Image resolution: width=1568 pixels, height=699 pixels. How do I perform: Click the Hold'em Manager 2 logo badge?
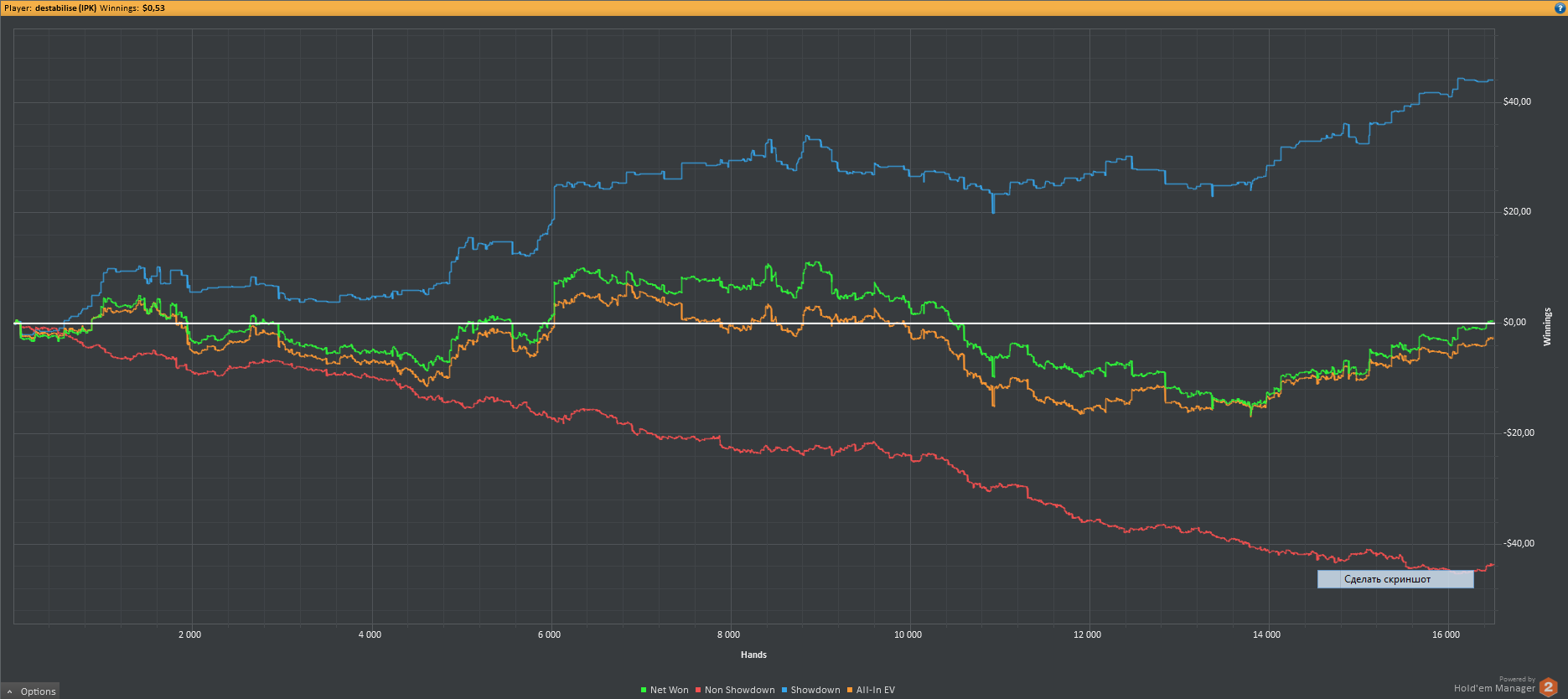point(1548,687)
